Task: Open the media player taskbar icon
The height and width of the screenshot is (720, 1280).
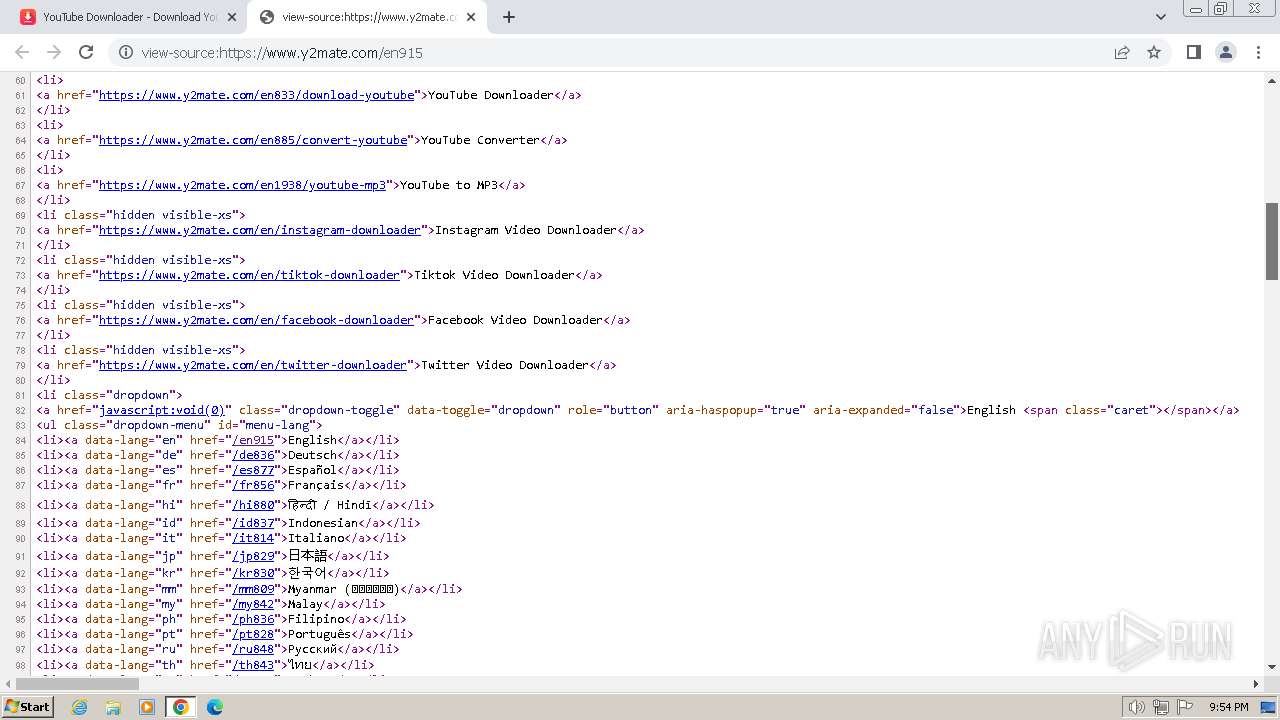Action: pos(147,707)
